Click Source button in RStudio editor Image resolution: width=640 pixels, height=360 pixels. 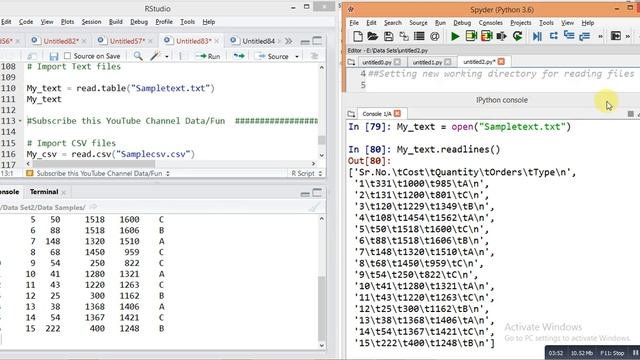pos(273,56)
